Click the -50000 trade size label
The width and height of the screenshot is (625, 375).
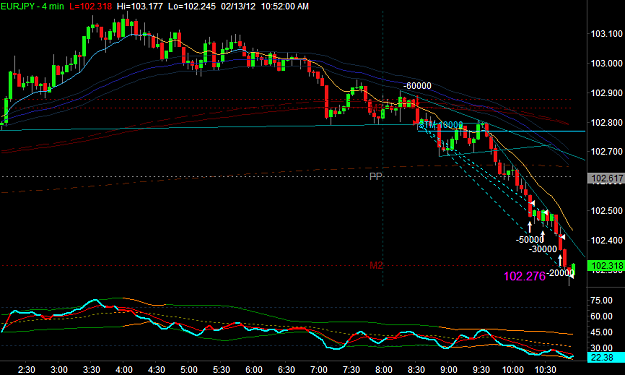click(530, 240)
